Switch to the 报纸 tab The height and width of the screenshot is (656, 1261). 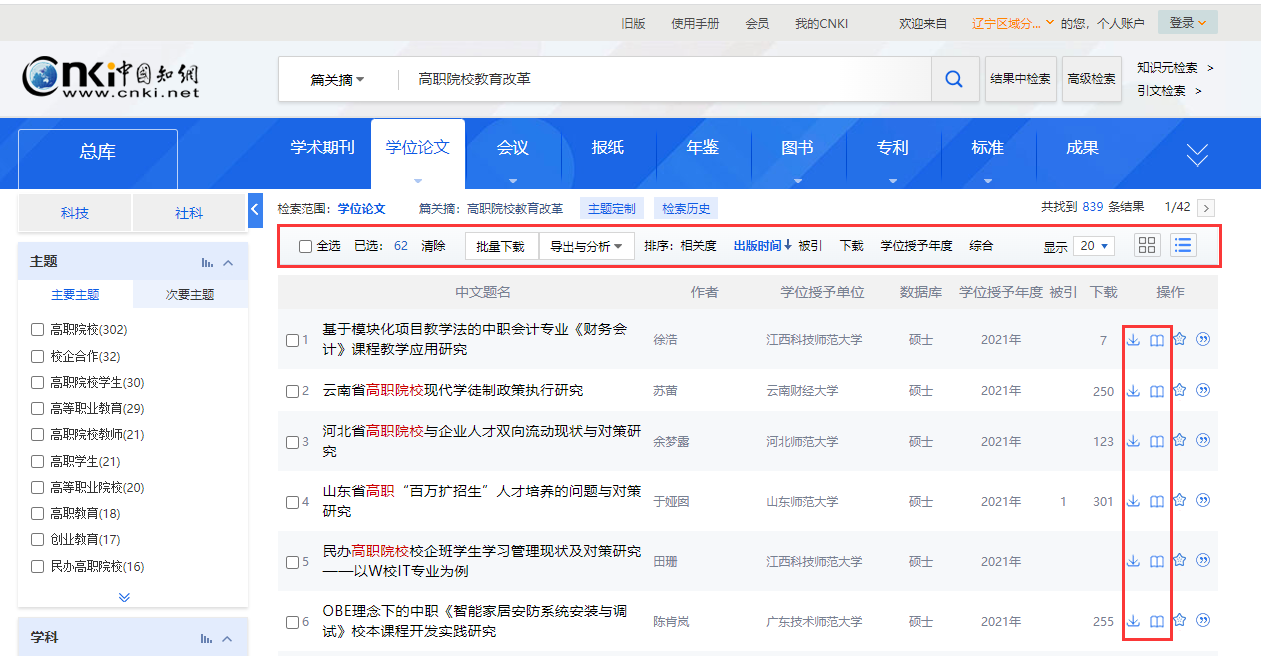click(x=607, y=147)
